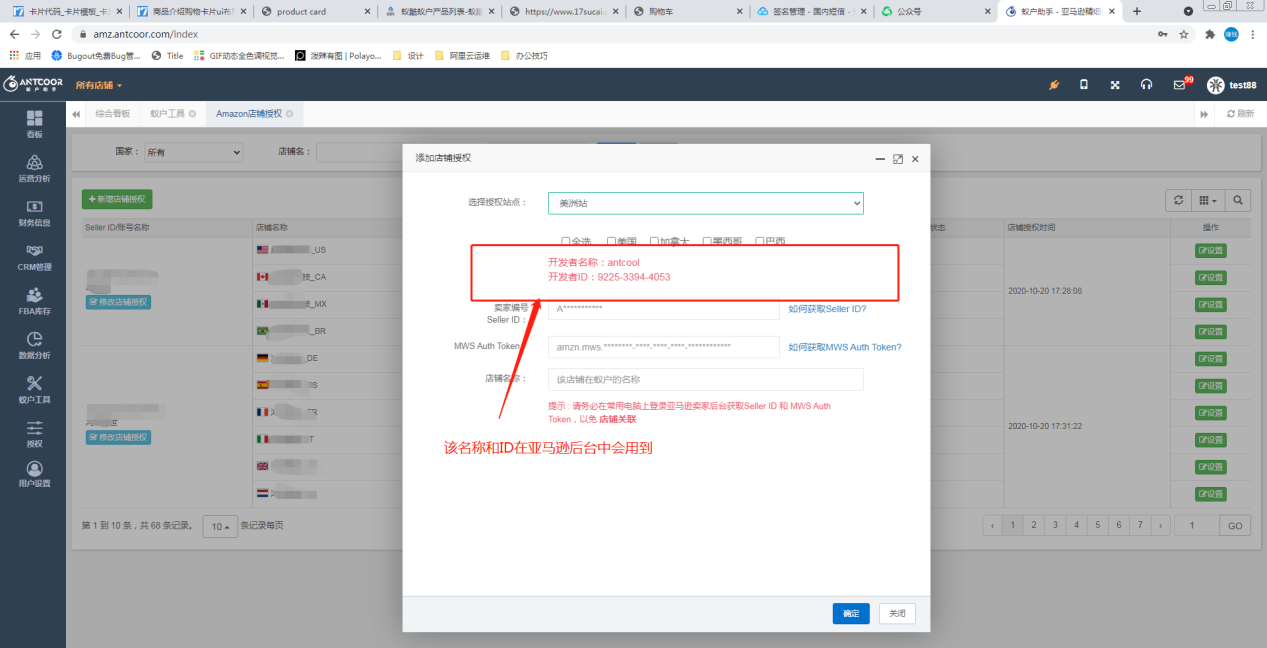Open 财务信息 in the sidebar
The width and height of the screenshot is (1267, 648).
click(x=34, y=212)
